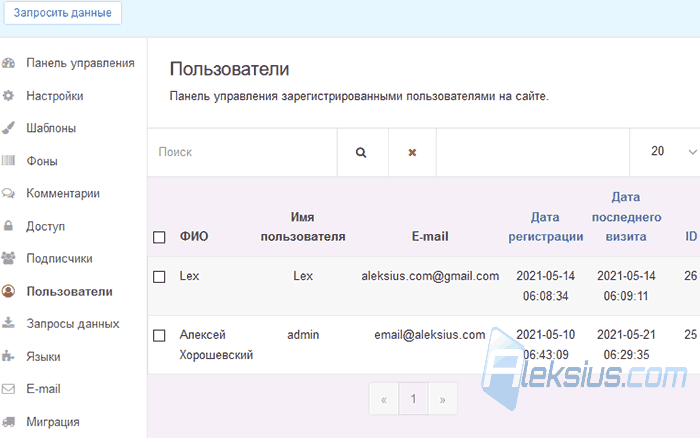The image size is (700, 438).
Task: Click the E-mail column header
Action: 430,236
